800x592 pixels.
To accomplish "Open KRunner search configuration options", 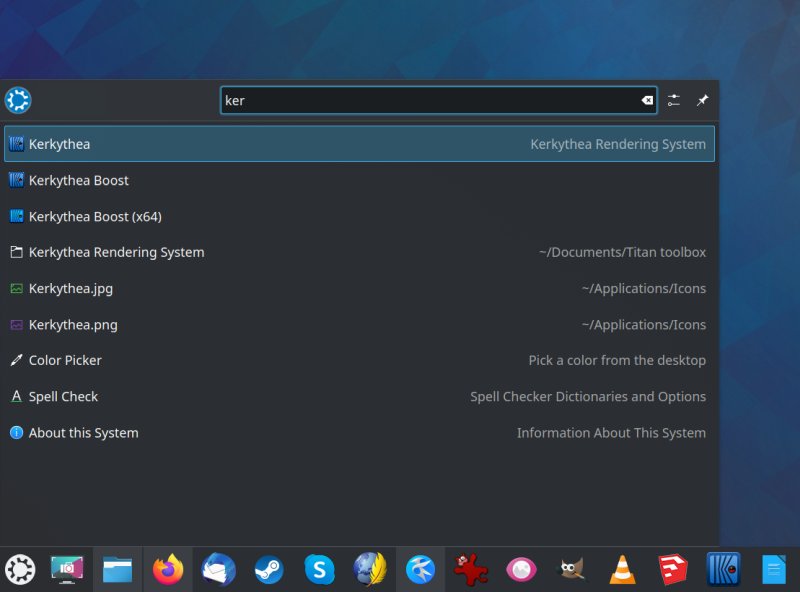I will (x=673, y=100).
